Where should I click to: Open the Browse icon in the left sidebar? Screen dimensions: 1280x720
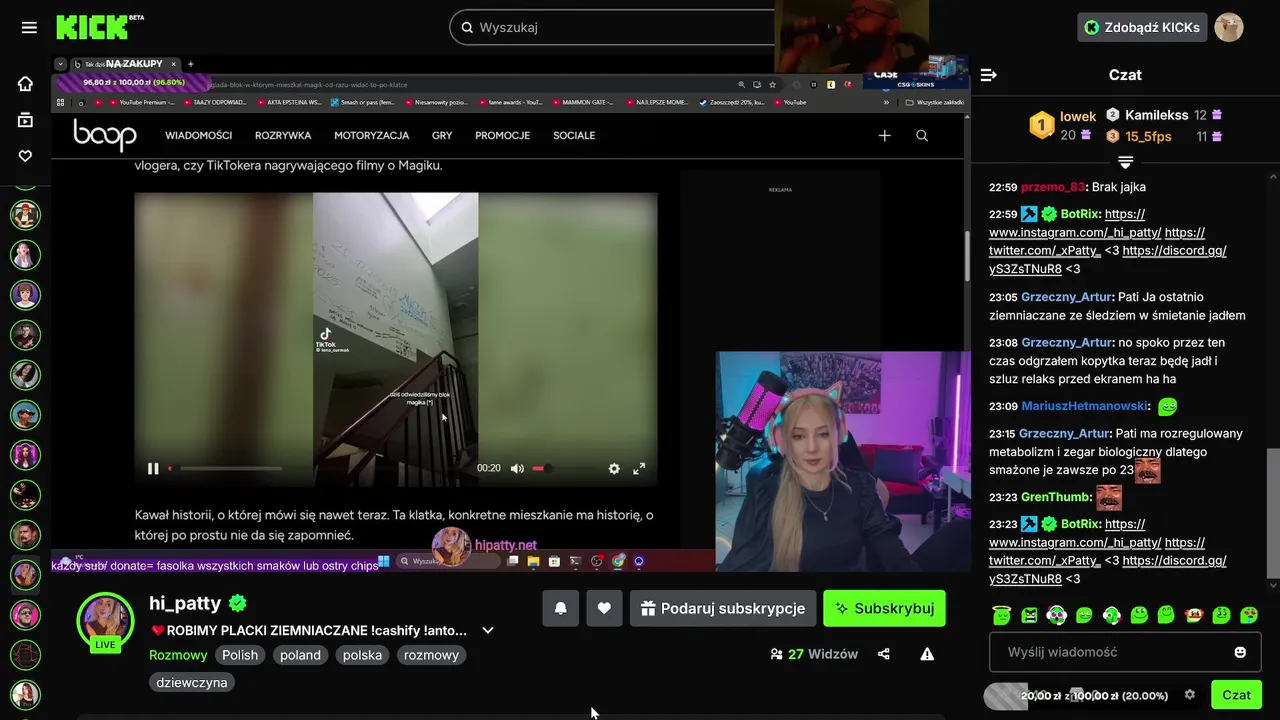click(25, 120)
